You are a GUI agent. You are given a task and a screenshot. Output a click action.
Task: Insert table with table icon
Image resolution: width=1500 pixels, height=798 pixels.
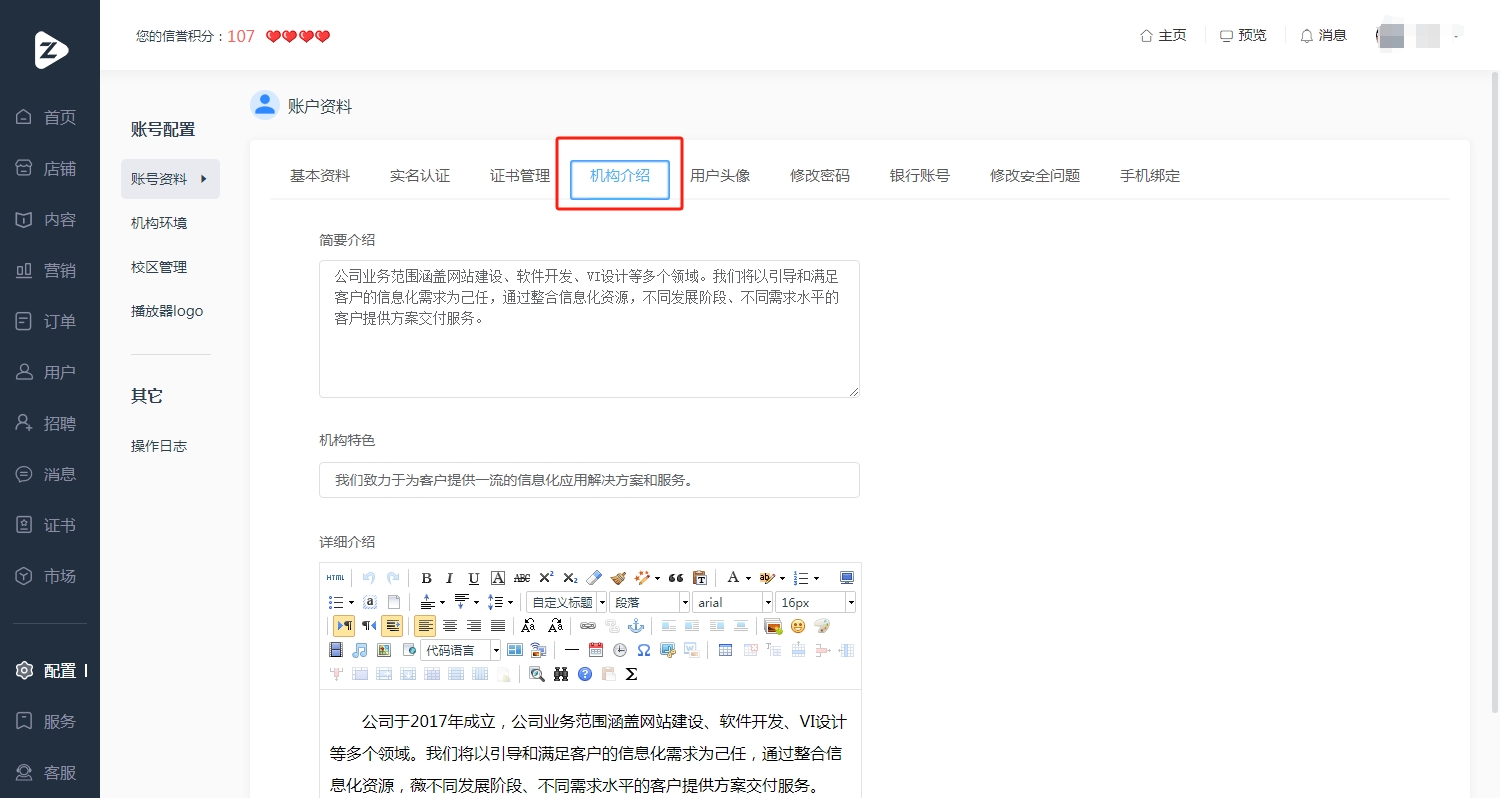[x=725, y=650]
